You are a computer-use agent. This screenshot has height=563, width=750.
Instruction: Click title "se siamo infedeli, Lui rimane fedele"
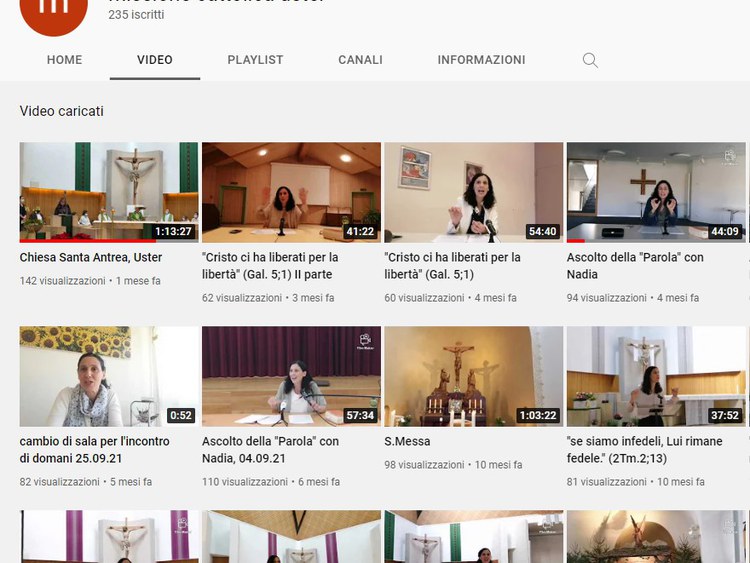645,450
